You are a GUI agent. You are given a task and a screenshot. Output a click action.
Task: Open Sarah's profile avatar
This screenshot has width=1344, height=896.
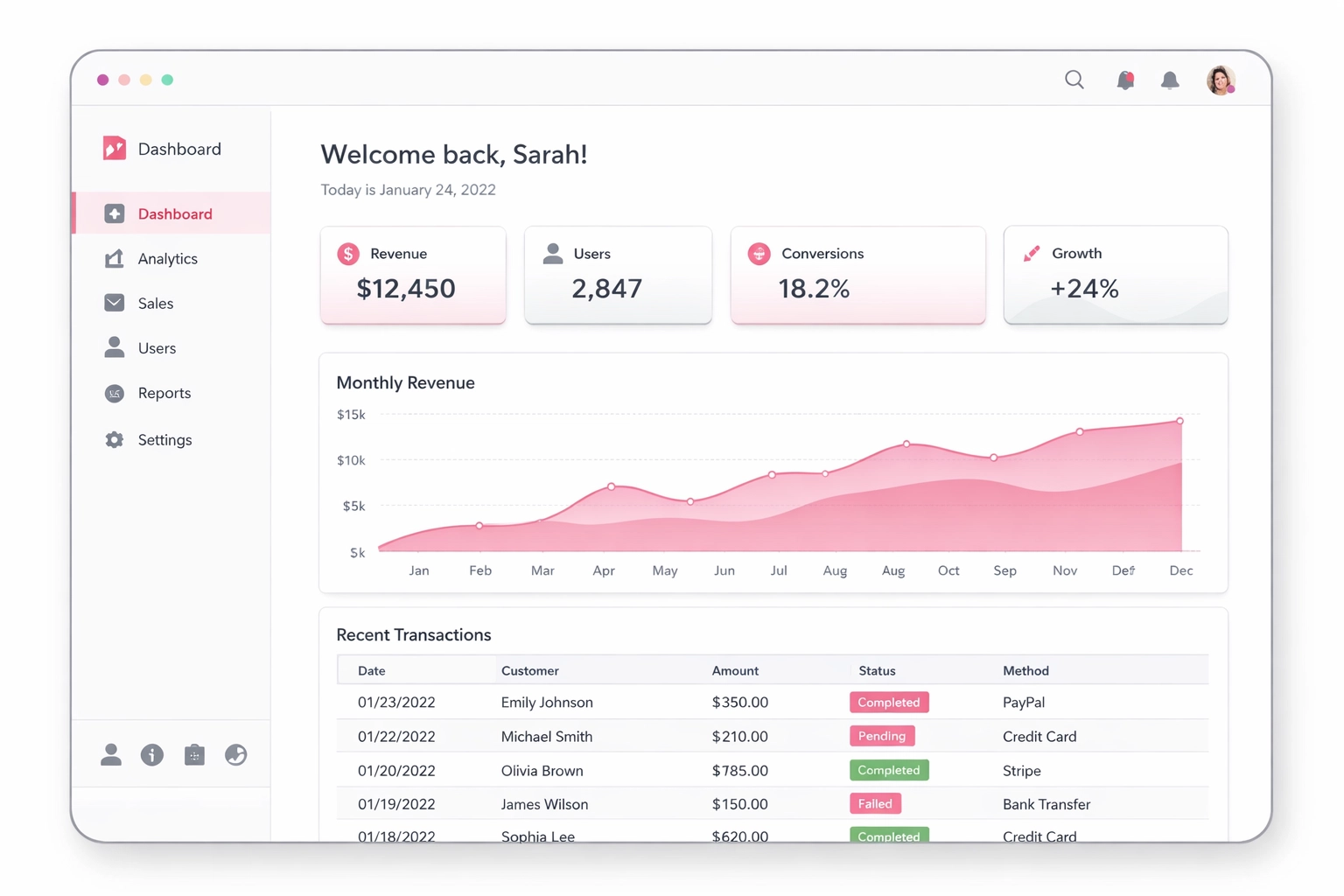1220,80
